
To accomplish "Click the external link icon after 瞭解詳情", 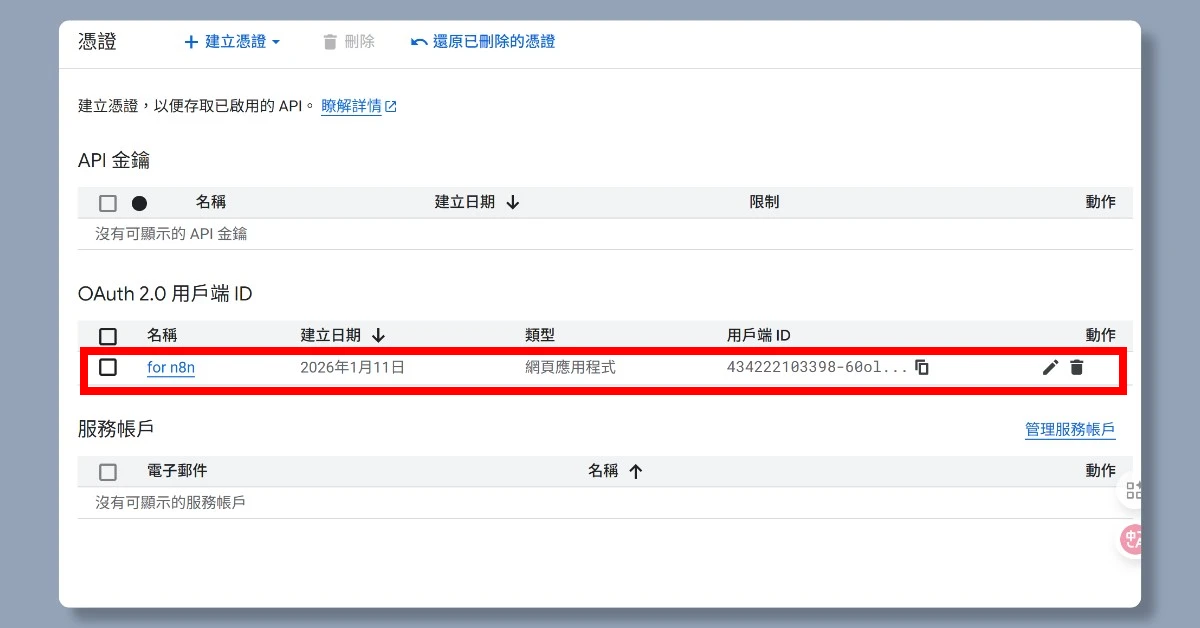I will tap(391, 106).
